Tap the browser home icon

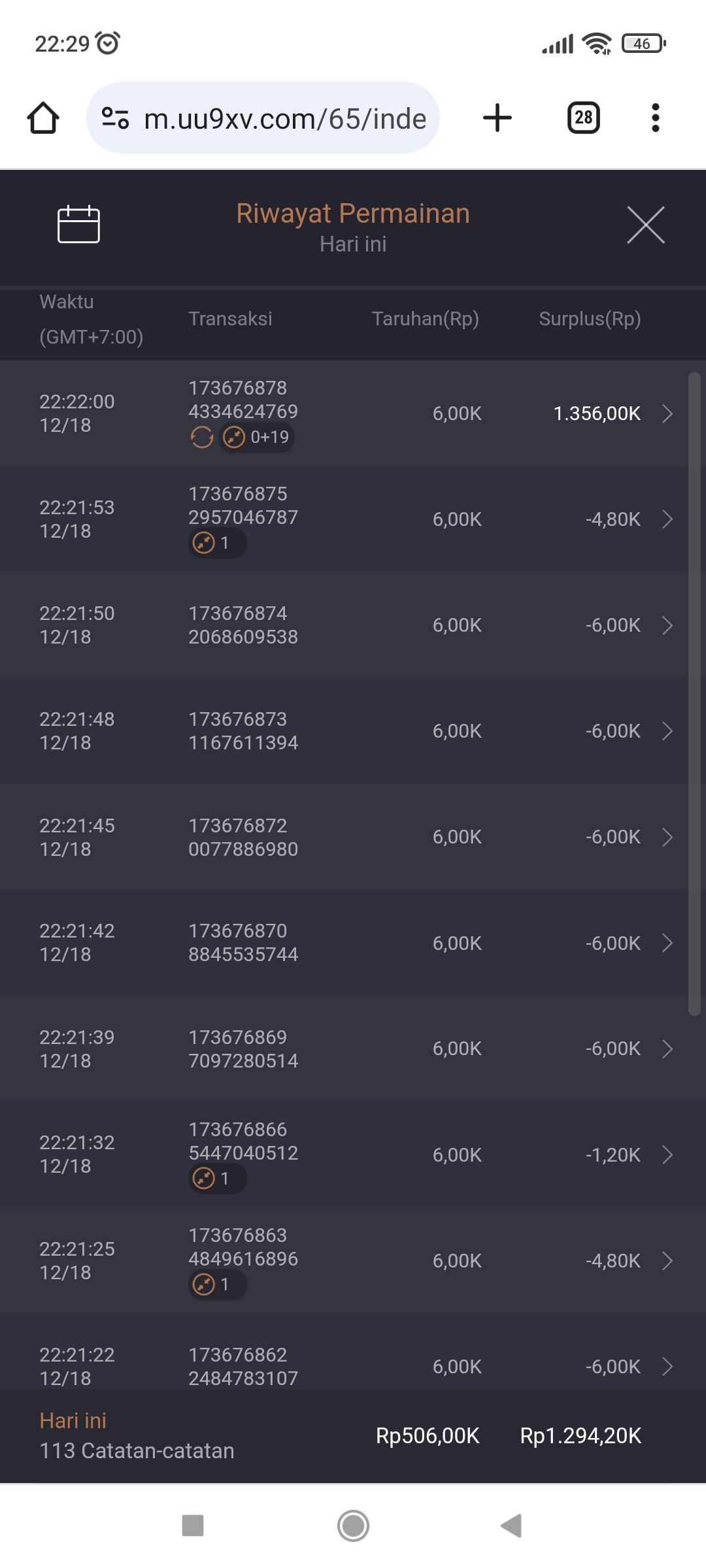43,118
